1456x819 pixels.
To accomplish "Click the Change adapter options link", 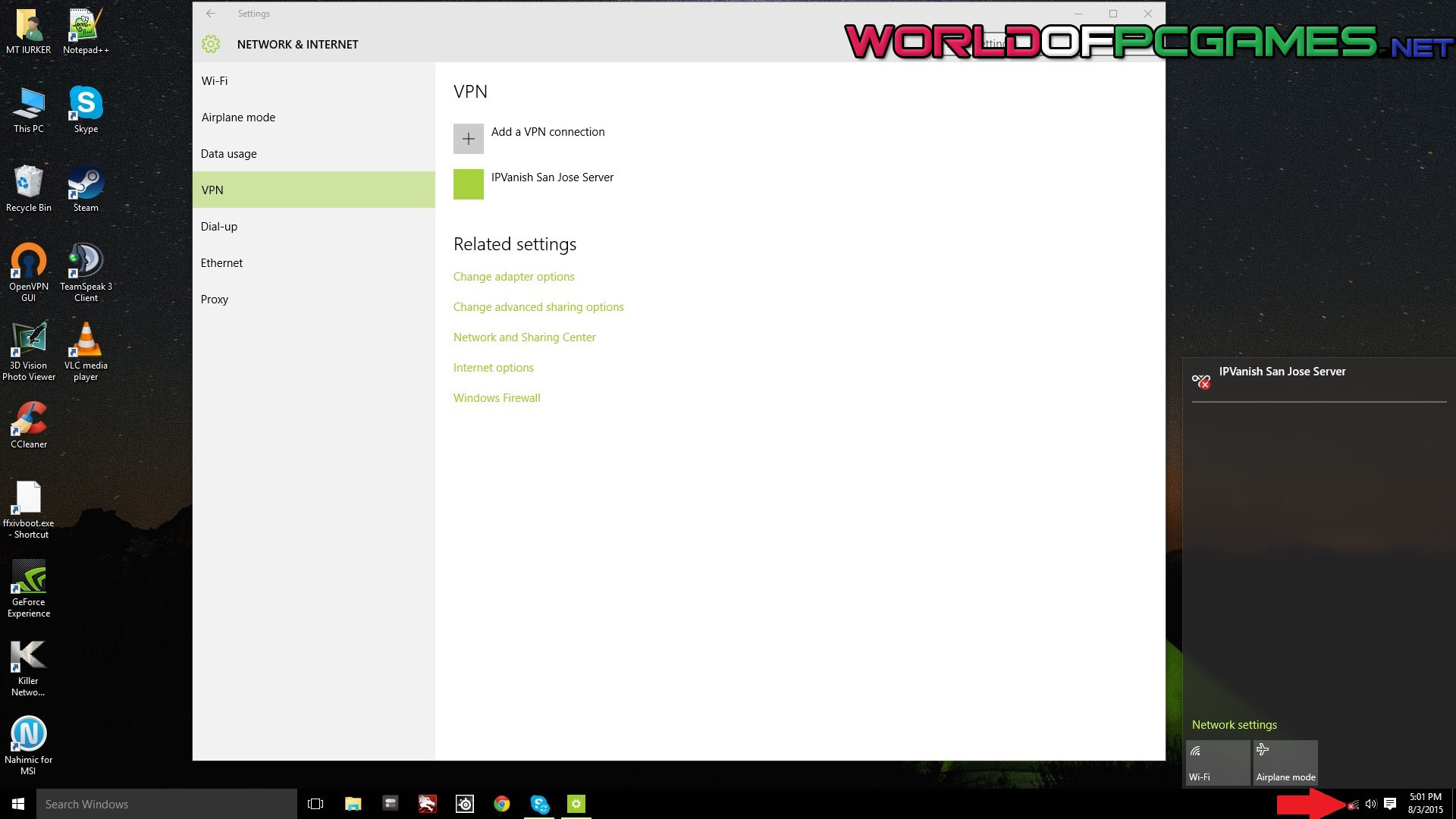I will coord(514,277).
